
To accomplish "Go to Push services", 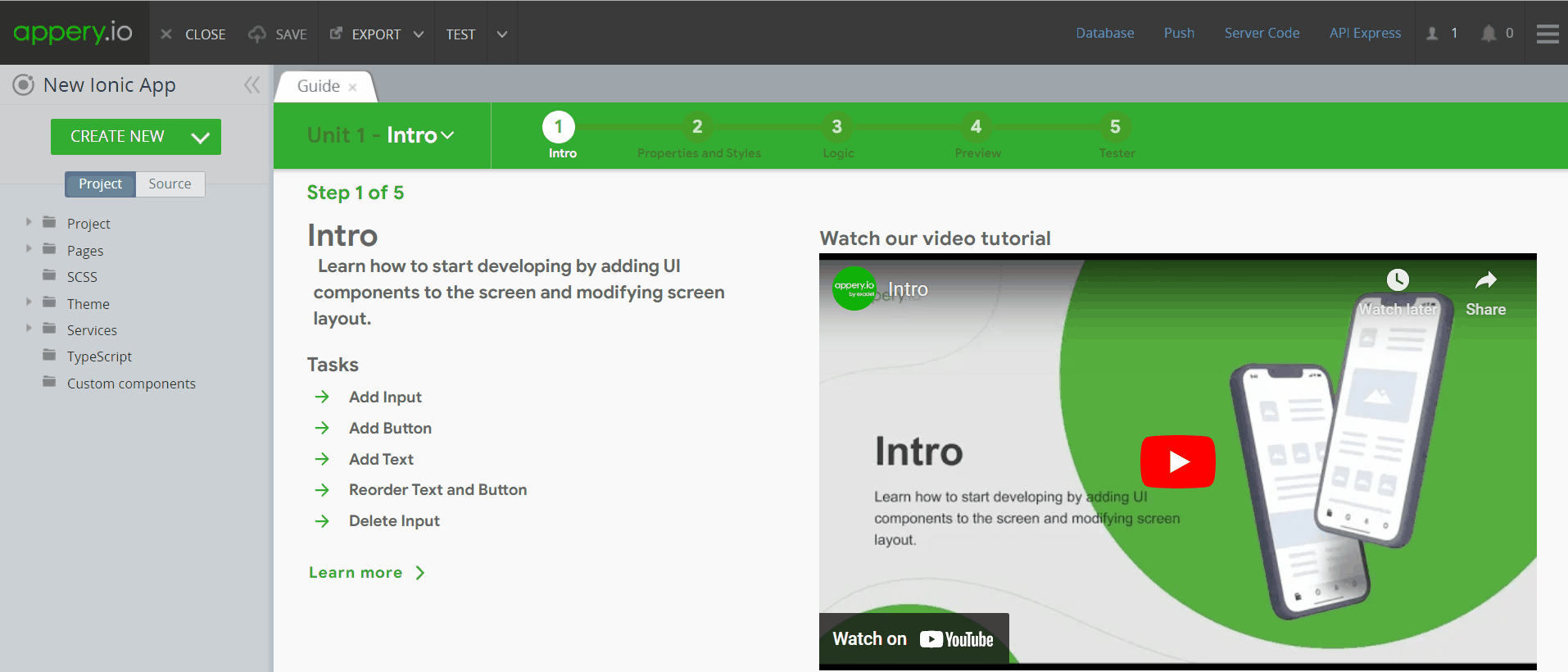I will coord(1179,33).
